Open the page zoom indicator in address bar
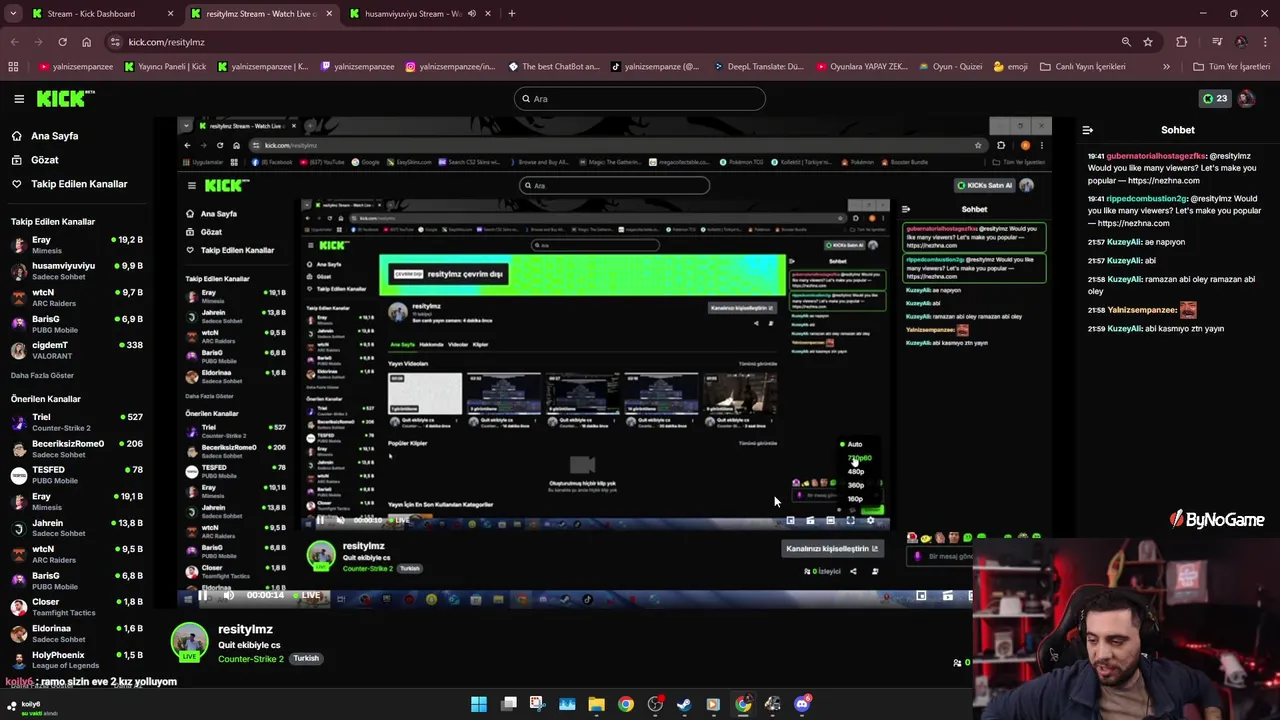Image resolution: width=1280 pixels, height=720 pixels. tap(1126, 42)
